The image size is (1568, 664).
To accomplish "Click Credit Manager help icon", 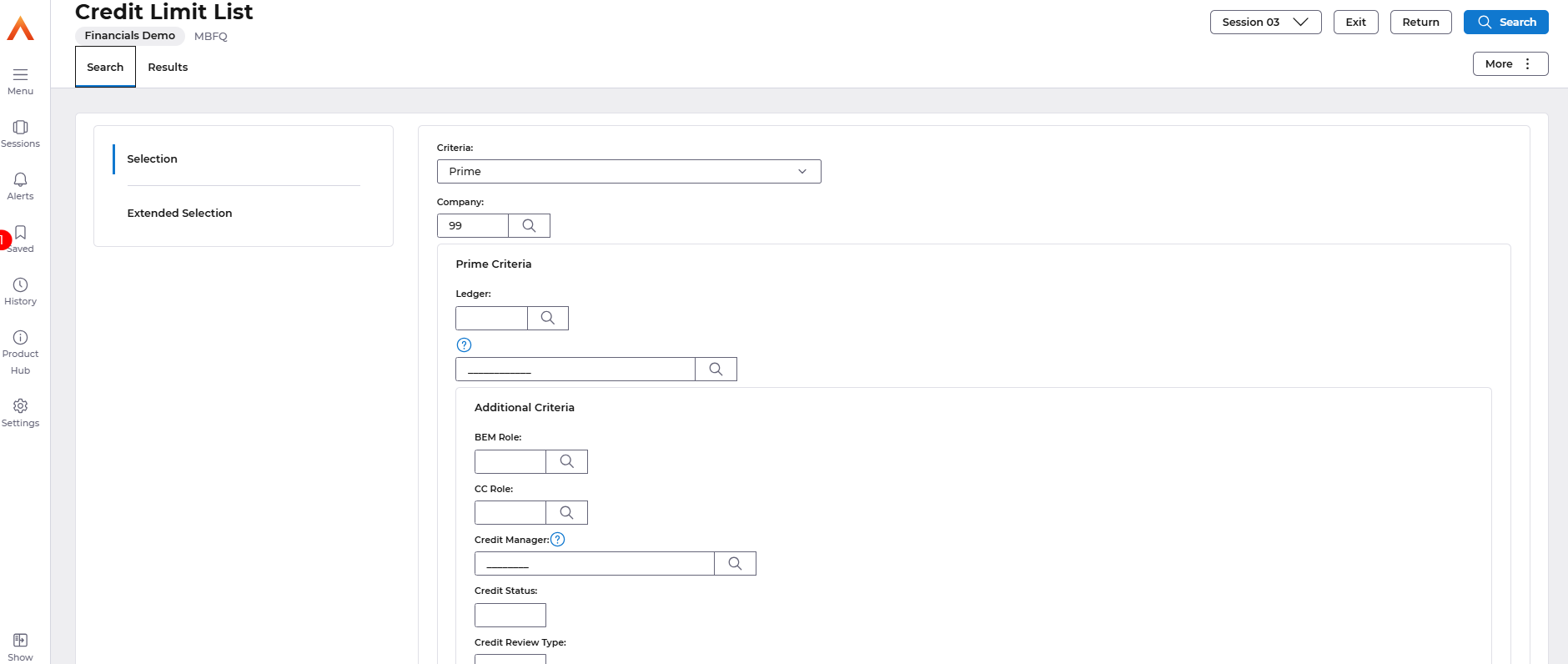I will pos(558,540).
